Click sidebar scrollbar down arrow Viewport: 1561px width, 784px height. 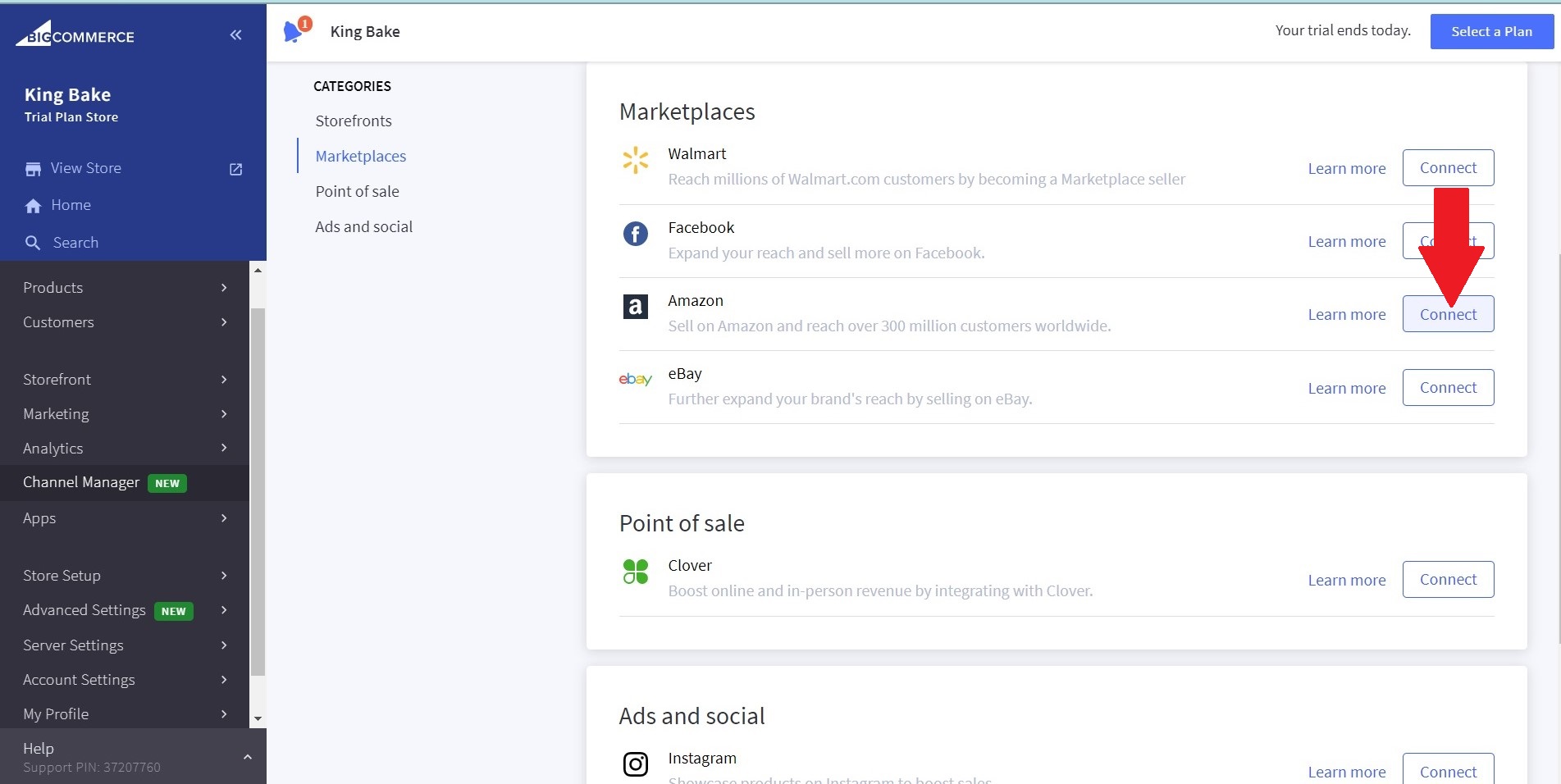point(258,718)
